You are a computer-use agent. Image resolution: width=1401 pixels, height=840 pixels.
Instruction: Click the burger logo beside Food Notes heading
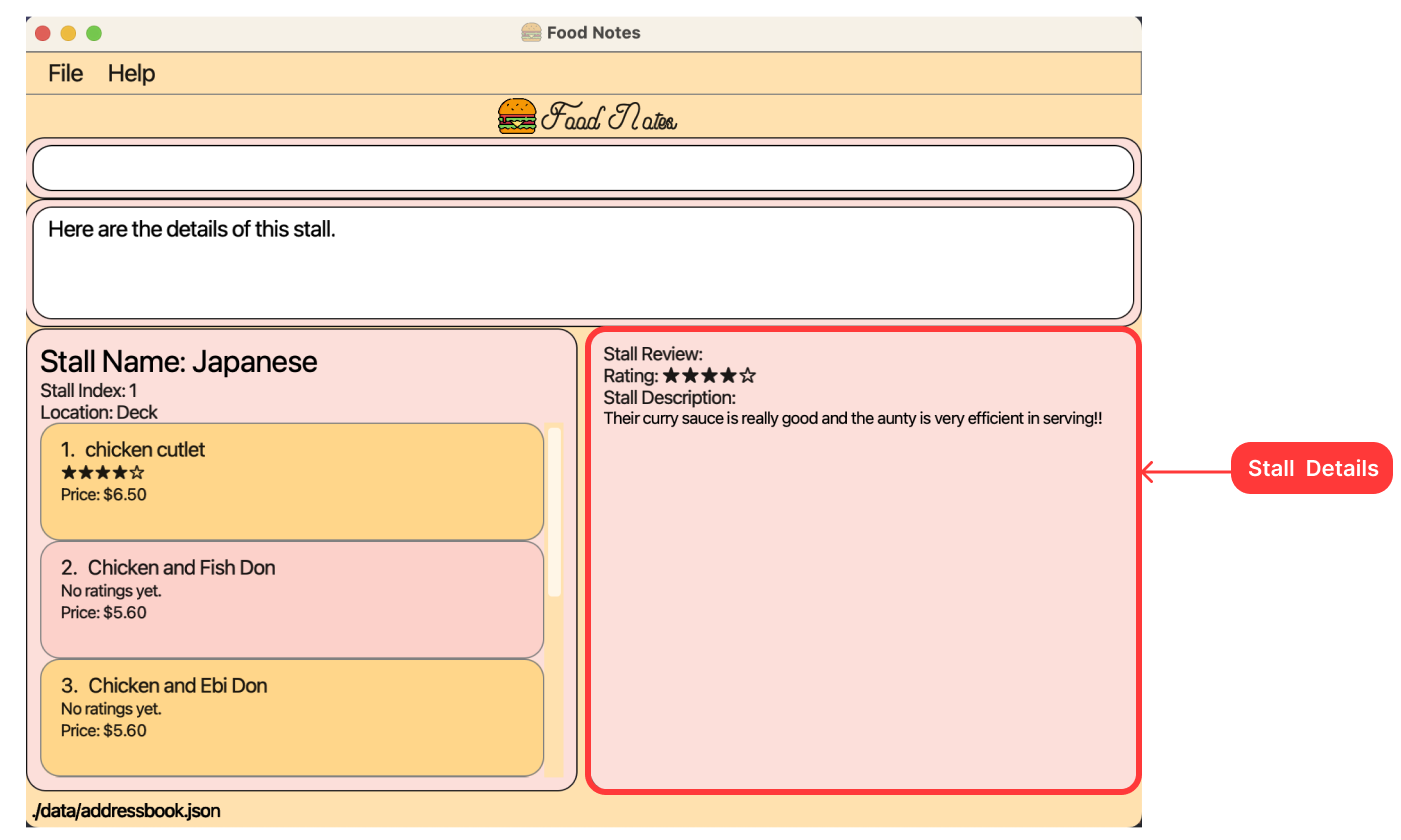517,116
